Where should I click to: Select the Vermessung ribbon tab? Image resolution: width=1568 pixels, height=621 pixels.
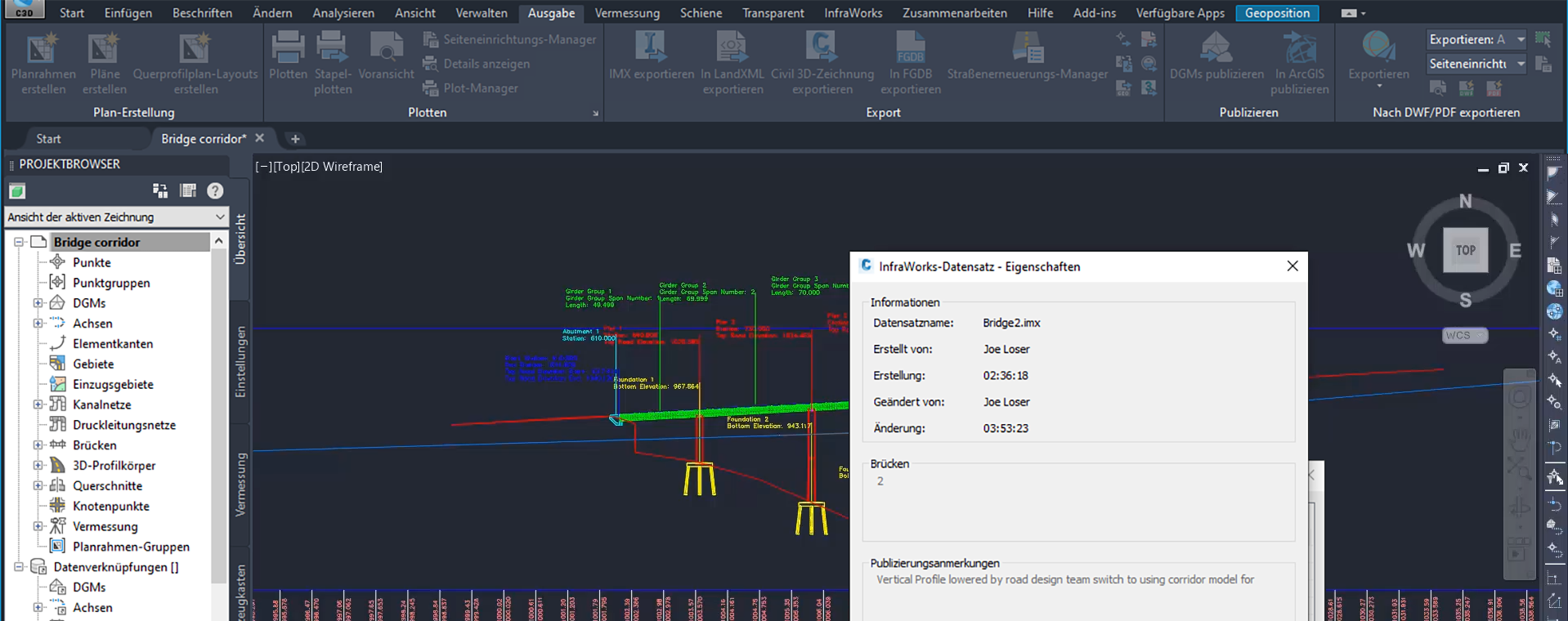(x=627, y=13)
